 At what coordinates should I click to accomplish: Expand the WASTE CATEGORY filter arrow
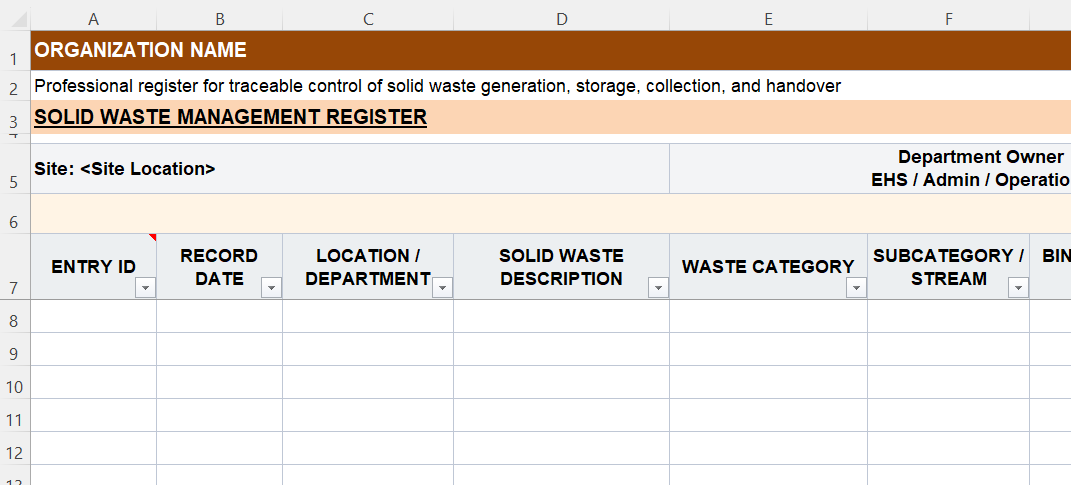(856, 288)
